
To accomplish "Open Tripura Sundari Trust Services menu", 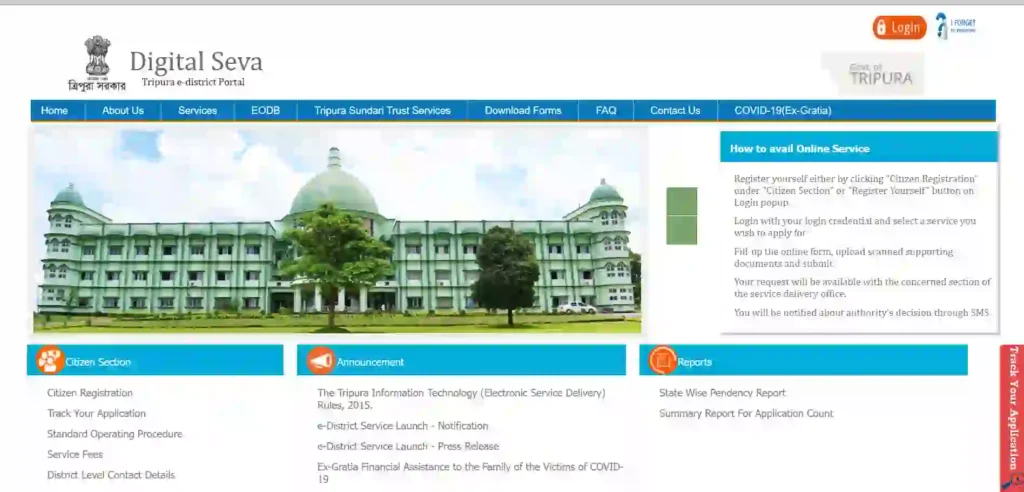I will [382, 110].
